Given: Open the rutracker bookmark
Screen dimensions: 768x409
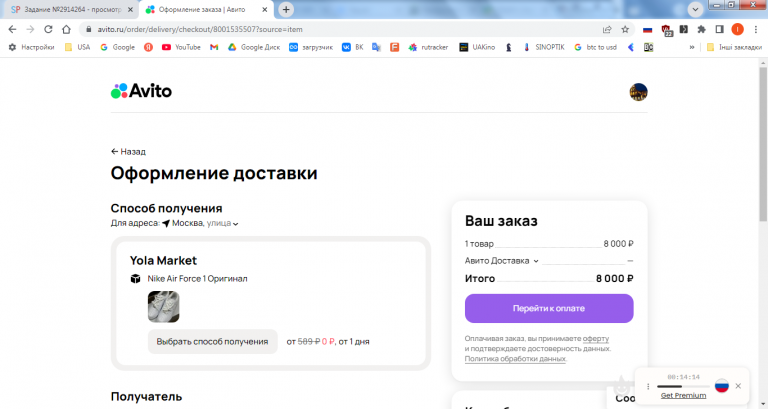Looking at the screenshot, I should point(429,47).
